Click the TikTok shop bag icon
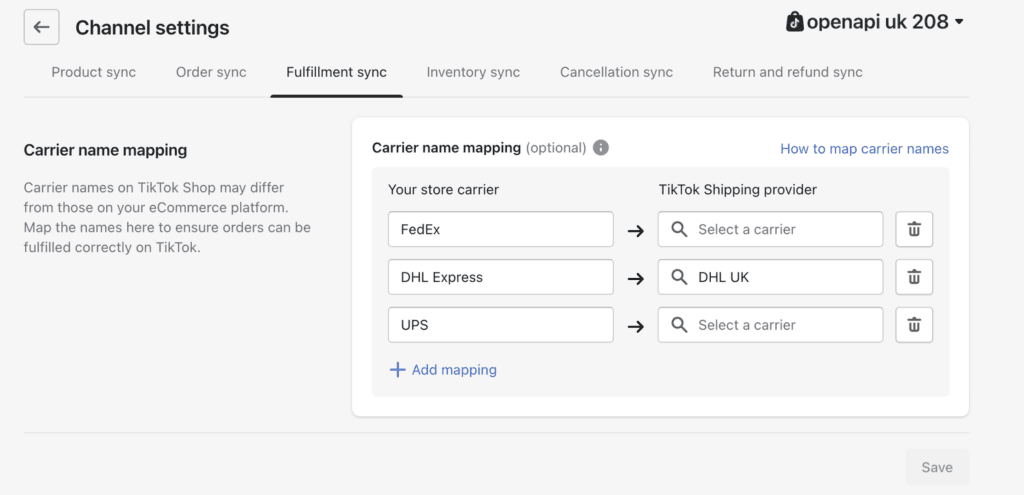 tap(794, 22)
